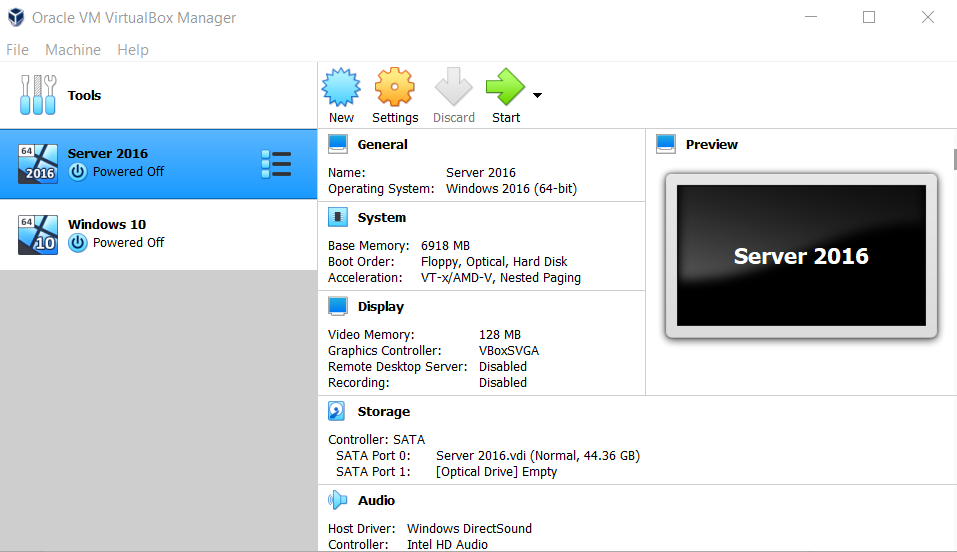
Task: Open the File menu
Action: click(x=17, y=49)
